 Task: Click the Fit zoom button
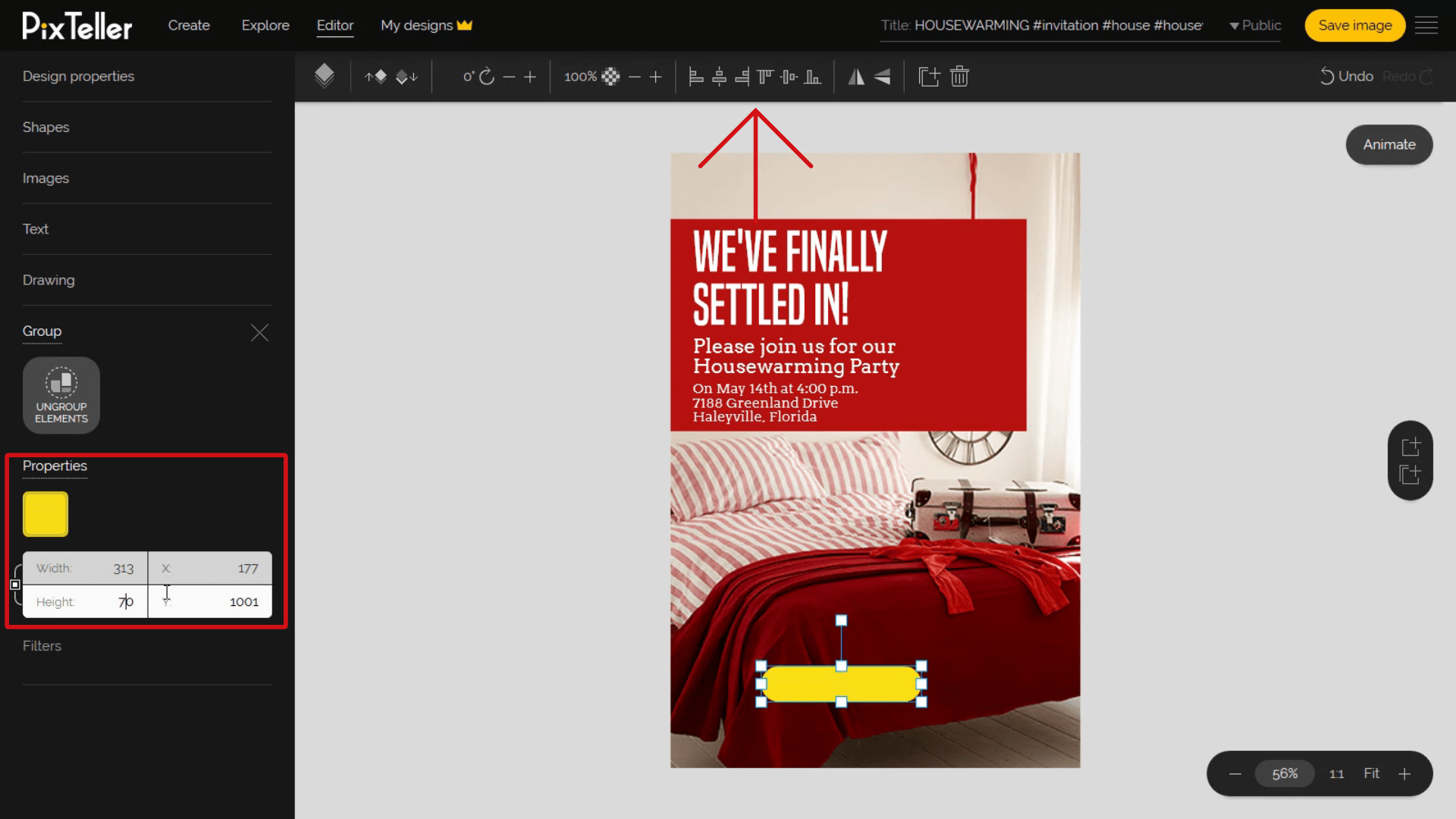pyautogui.click(x=1371, y=773)
